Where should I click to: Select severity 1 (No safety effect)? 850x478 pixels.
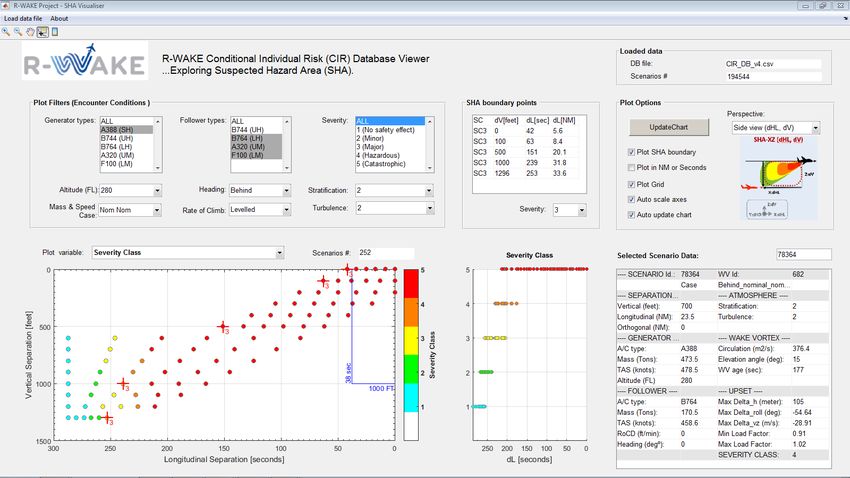tap(390, 130)
